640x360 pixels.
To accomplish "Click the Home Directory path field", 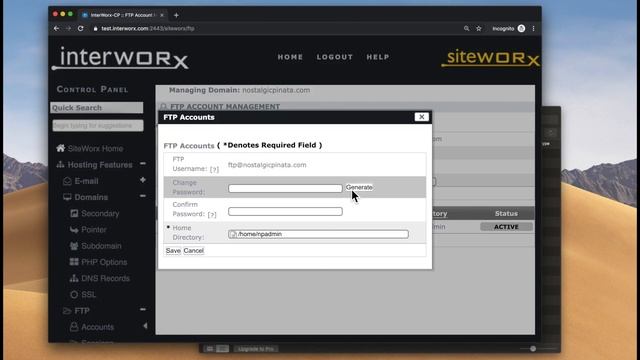I will point(318,234).
